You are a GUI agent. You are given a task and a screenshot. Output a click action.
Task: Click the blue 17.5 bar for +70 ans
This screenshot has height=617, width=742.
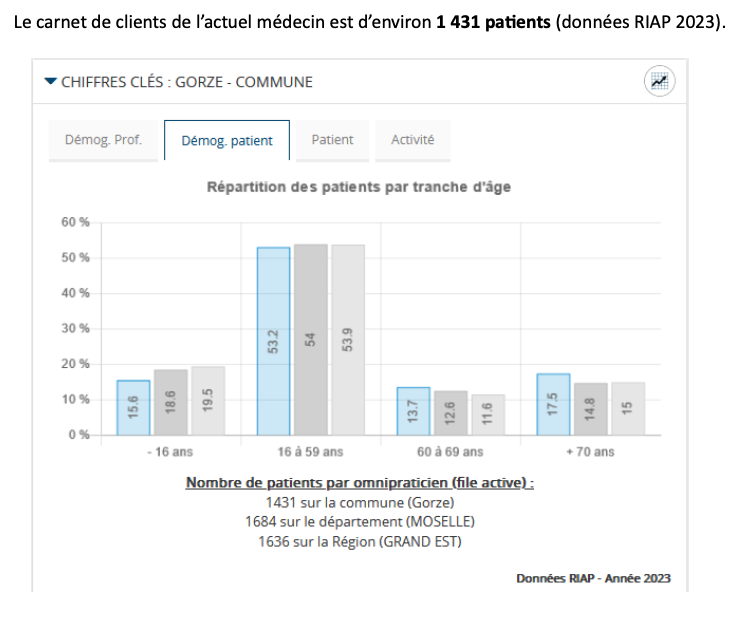pyautogui.click(x=553, y=404)
